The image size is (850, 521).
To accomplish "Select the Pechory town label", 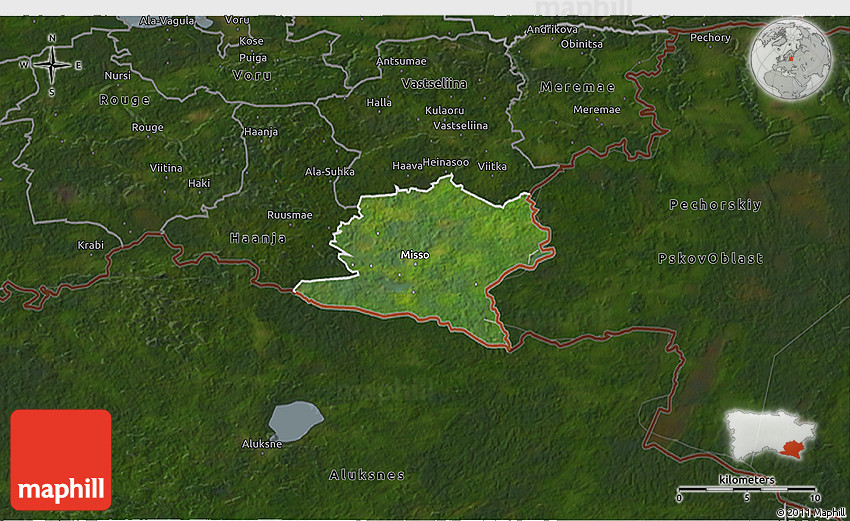I will pos(710,38).
